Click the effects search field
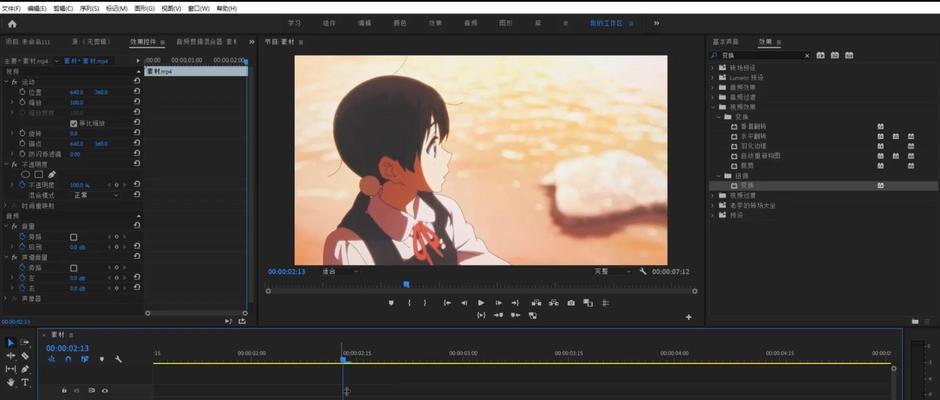940x400 pixels. point(758,55)
